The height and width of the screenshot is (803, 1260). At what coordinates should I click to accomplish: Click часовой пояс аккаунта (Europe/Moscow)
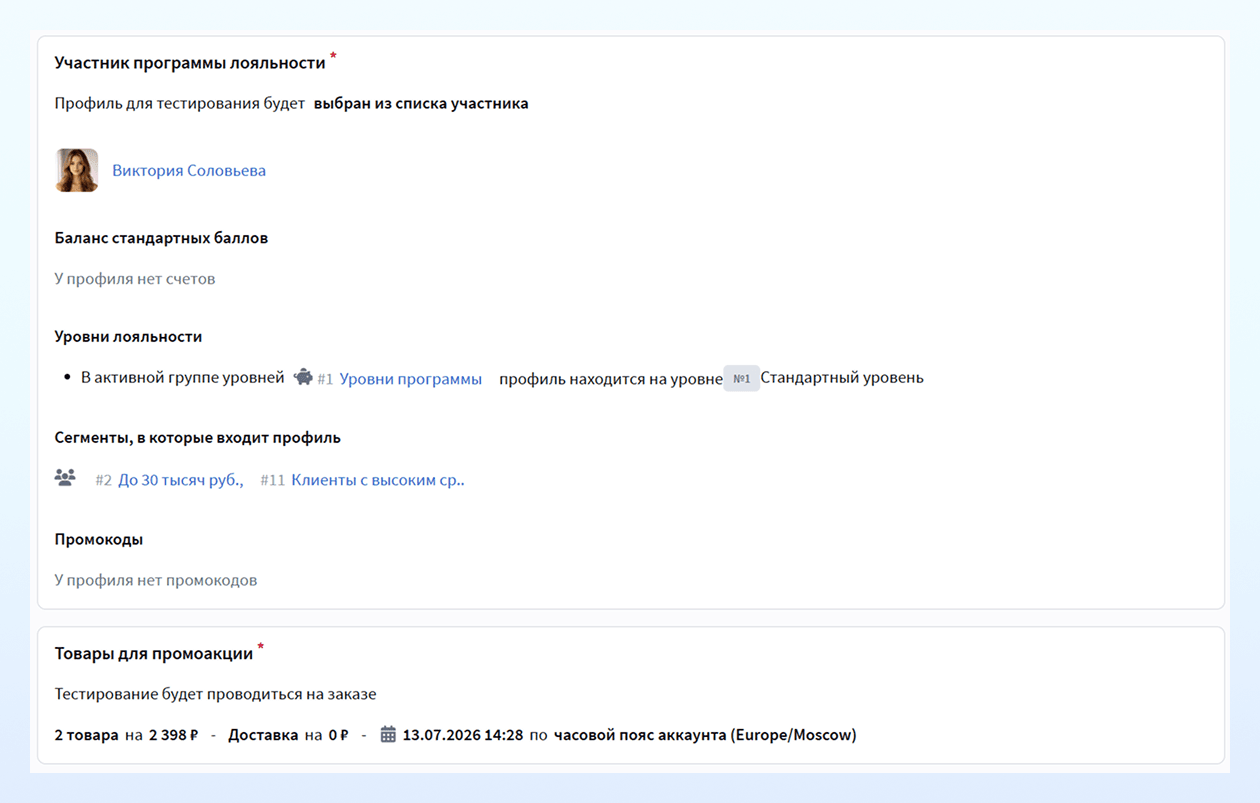click(705, 735)
